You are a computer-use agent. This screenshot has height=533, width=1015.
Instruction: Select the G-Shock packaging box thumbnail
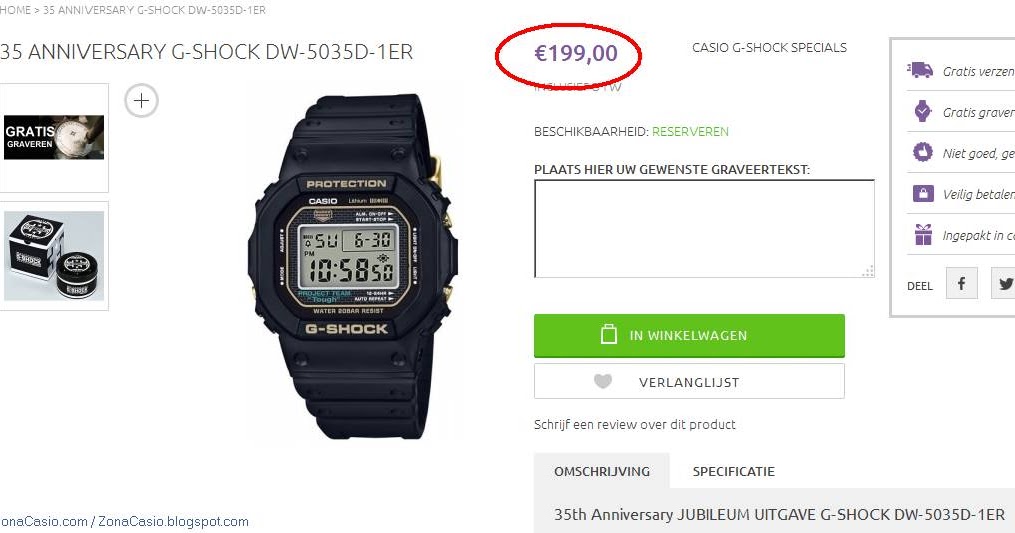point(54,256)
